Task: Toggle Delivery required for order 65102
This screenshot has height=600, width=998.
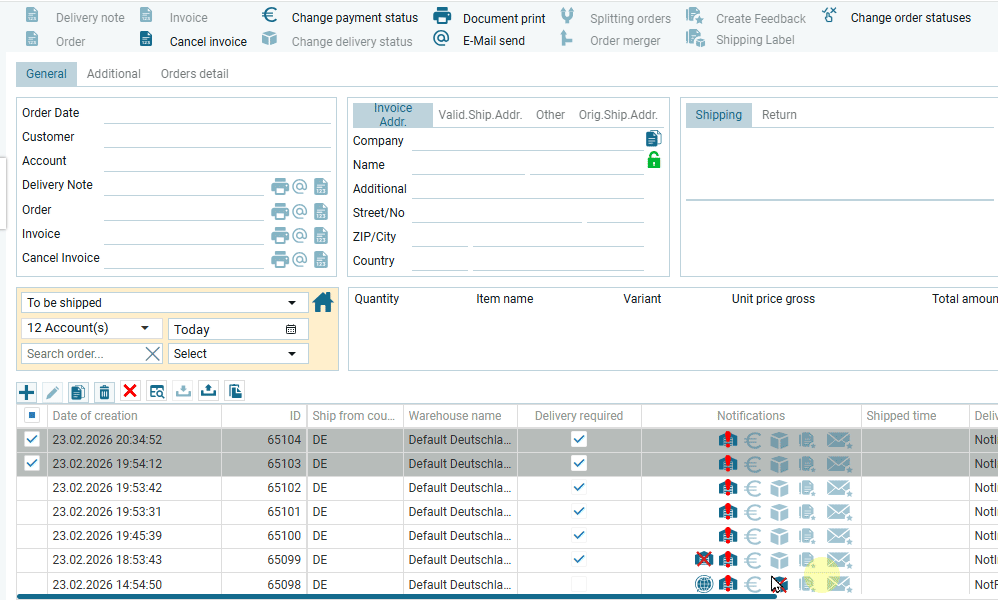Action: 579,487
